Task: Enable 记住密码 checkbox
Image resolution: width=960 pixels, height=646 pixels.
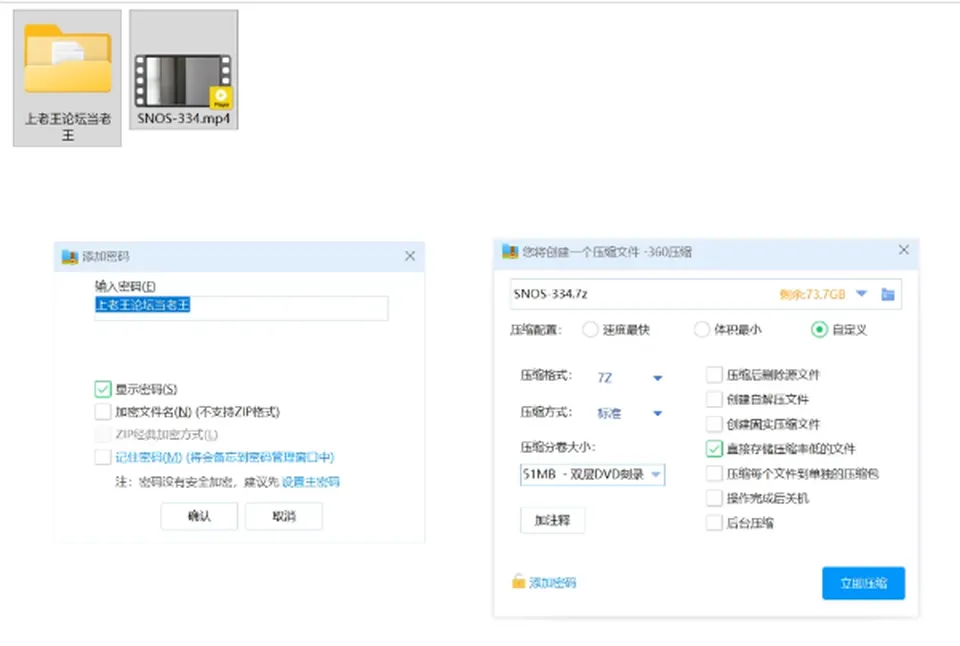Action: [103, 457]
